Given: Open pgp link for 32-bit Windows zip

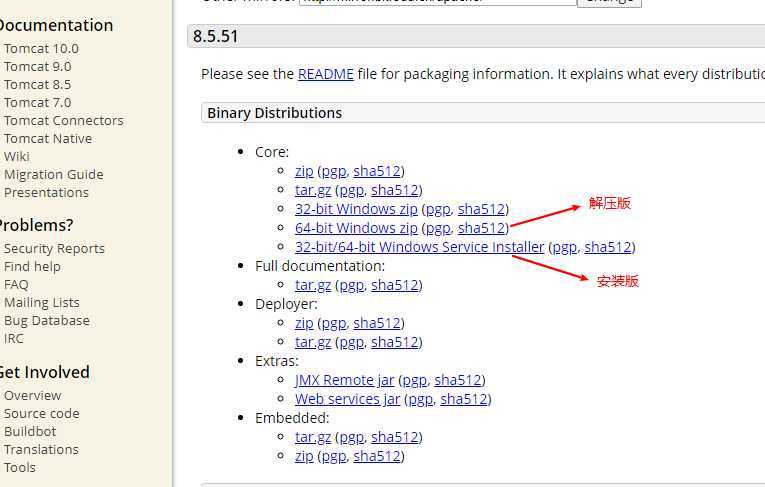Looking at the screenshot, I should point(438,209).
